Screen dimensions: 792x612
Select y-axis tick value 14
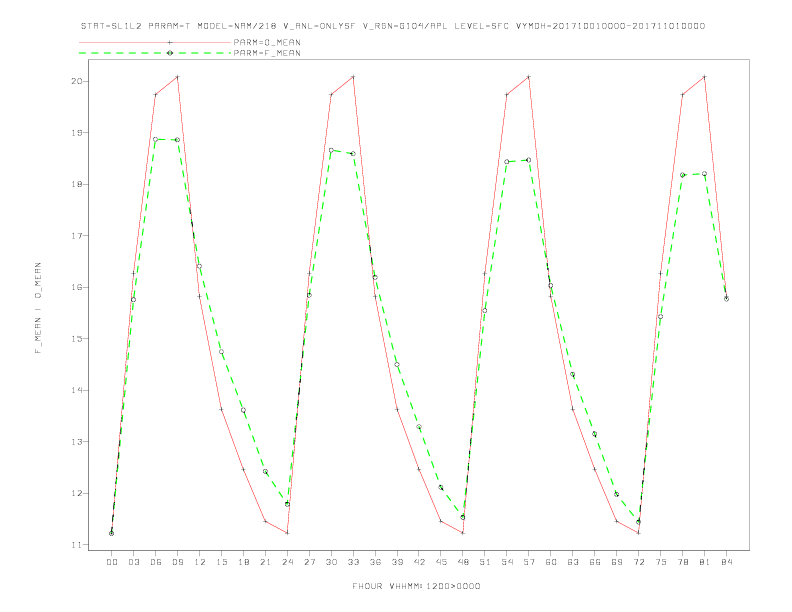click(78, 390)
